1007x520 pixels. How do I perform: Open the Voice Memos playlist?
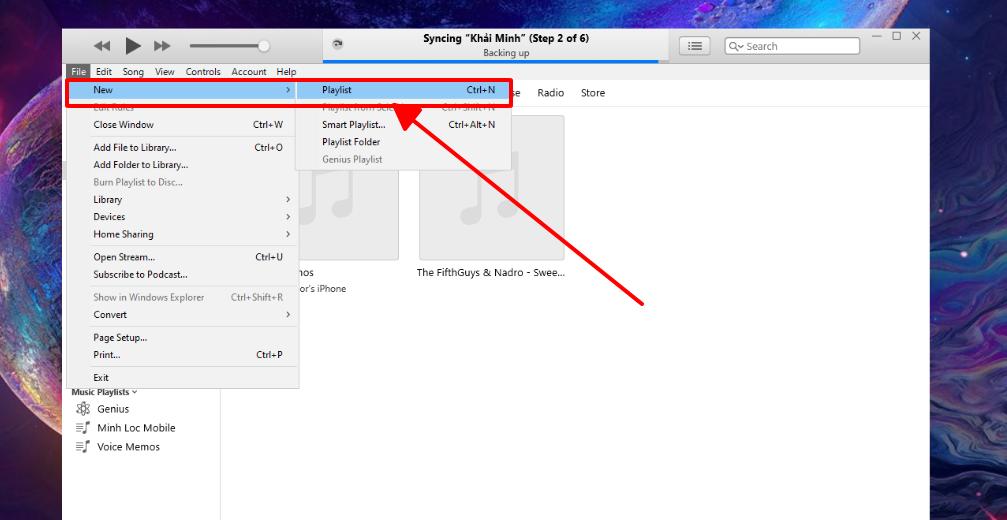click(x=128, y=447)
